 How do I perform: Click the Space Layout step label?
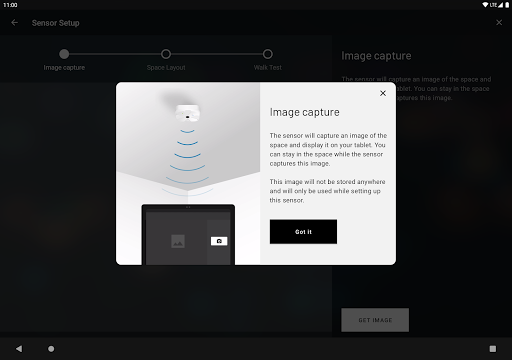click(166, 68)
